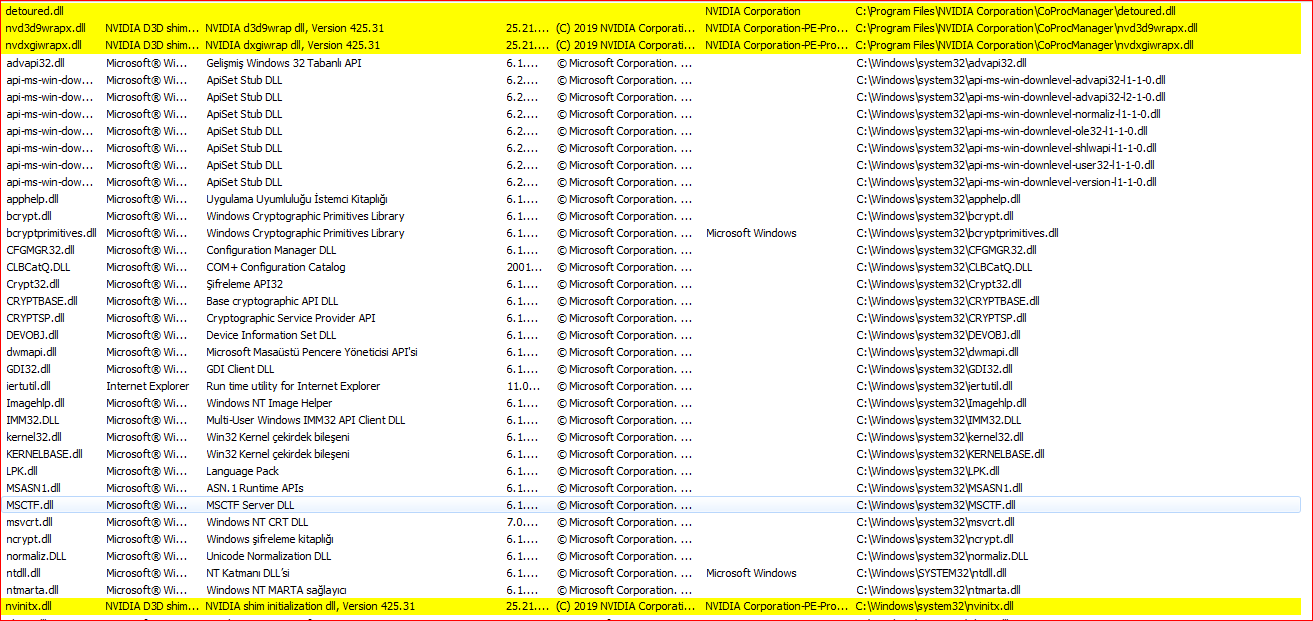1313x621 pixels.
Task: Click the "Şifreleme API32" description
Action: pyautogui.click(x=245, y=284)
